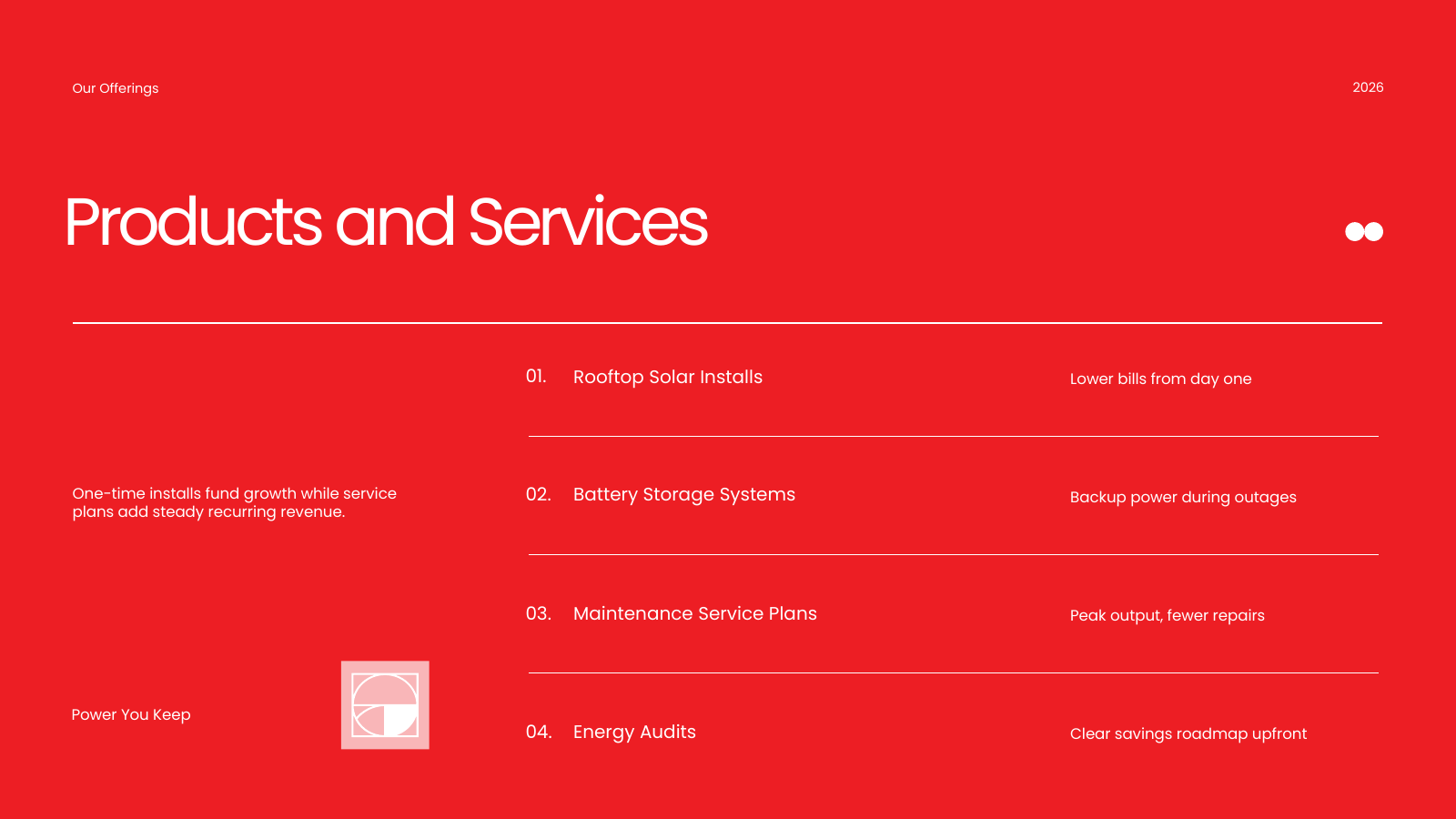Viewport: 1456px width, 819px height.
Task: Click 'Backup power during outages' text
Action: point(1183,497)
